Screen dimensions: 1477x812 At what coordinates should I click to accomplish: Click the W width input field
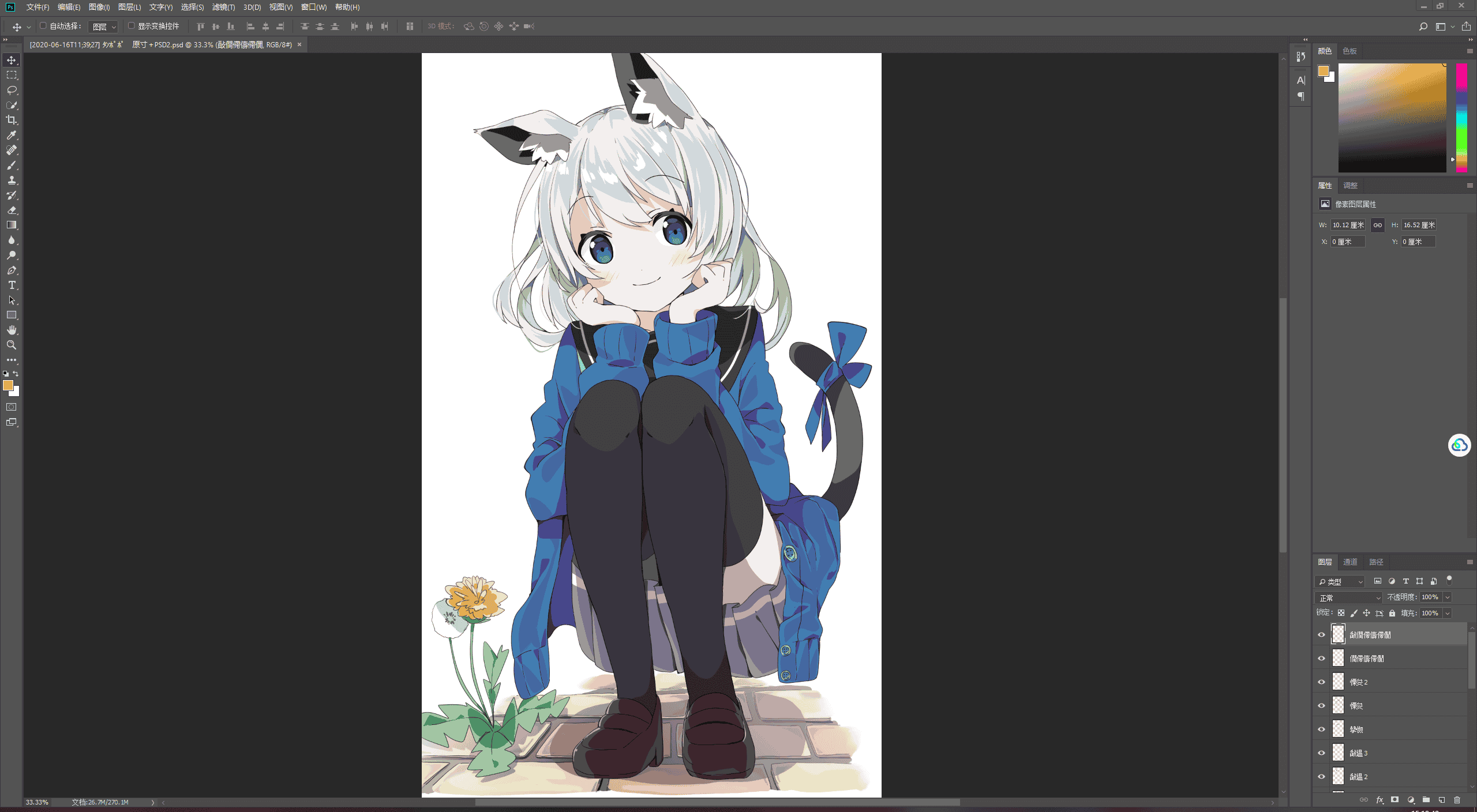[x=1348, y=225]
